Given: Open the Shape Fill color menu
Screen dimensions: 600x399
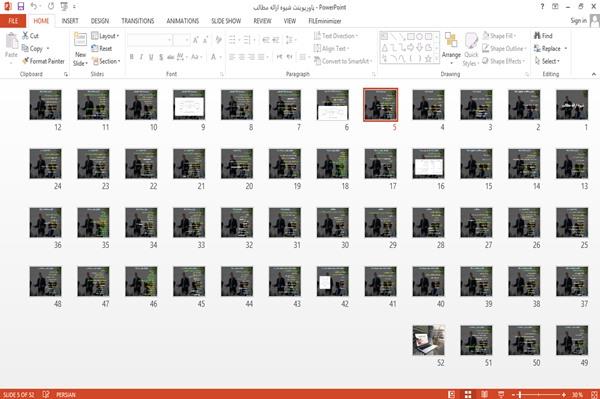Looking at the screenshot, I should point(499,36).
